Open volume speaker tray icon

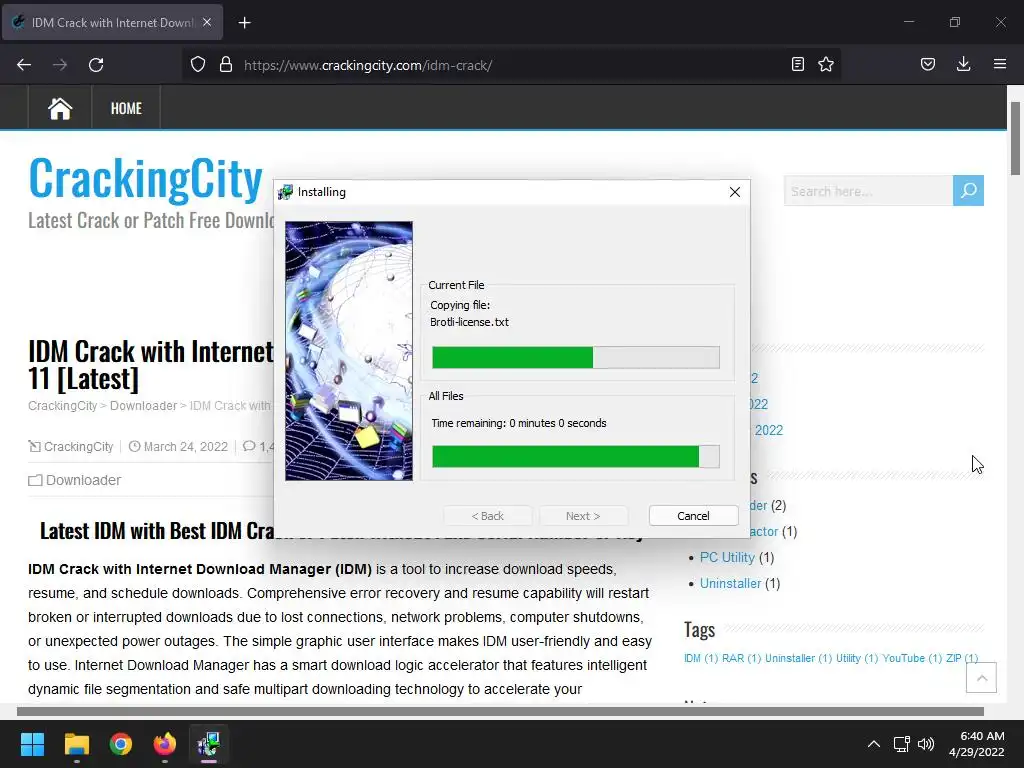click(x=926, y=744)
